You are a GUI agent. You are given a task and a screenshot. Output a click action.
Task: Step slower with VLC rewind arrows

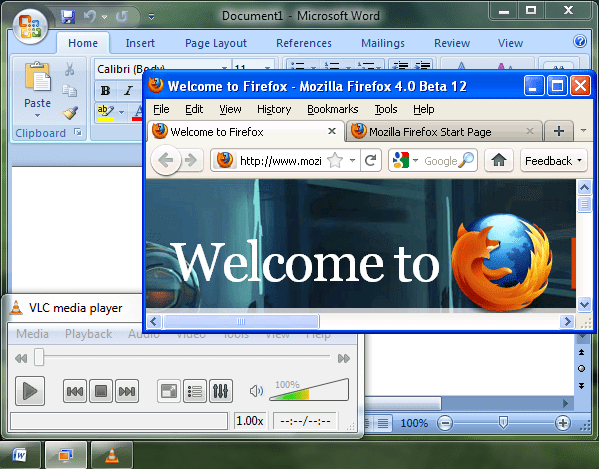[x=21, y=358]
